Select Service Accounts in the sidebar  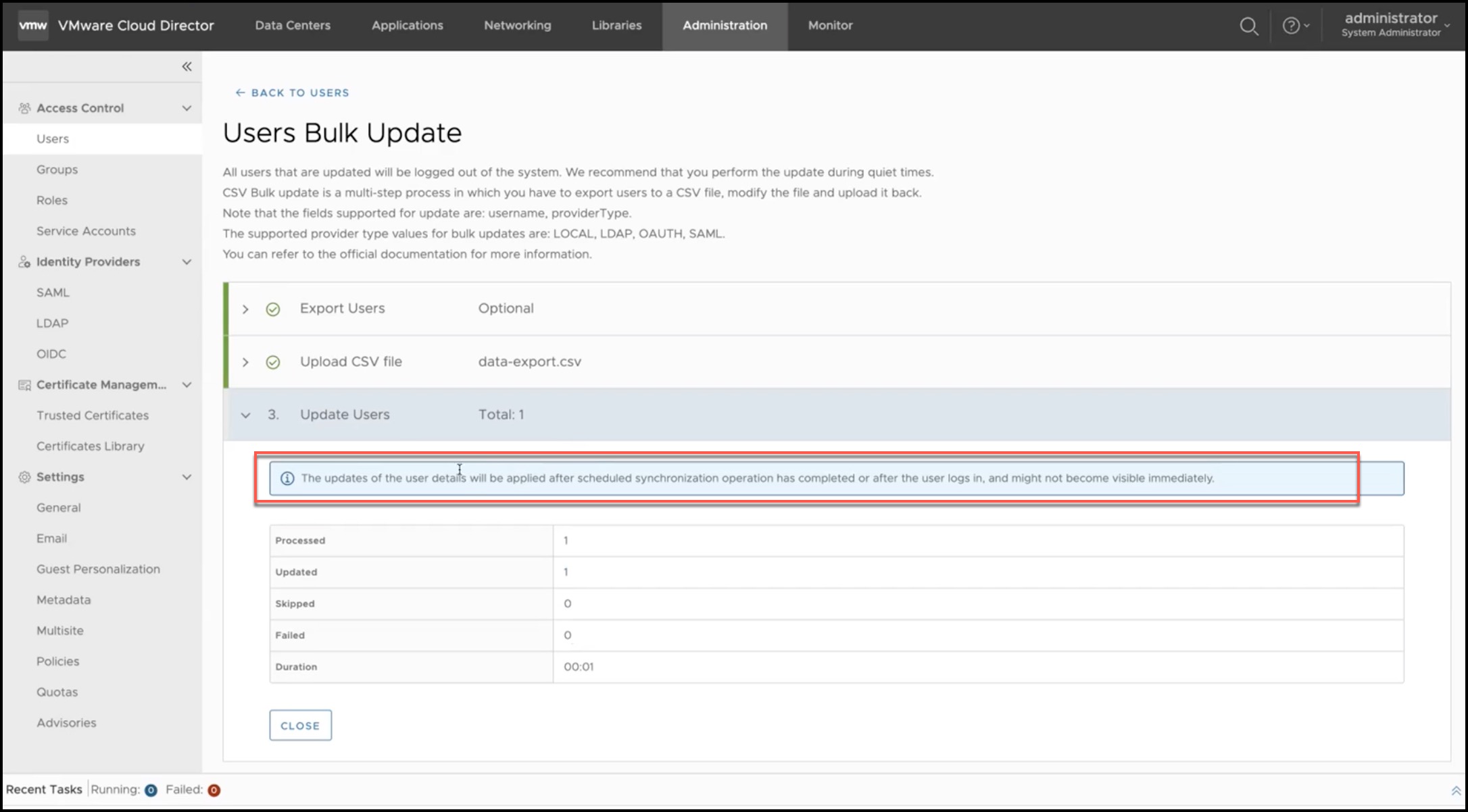pyautogui.click(x=86, y=231)
